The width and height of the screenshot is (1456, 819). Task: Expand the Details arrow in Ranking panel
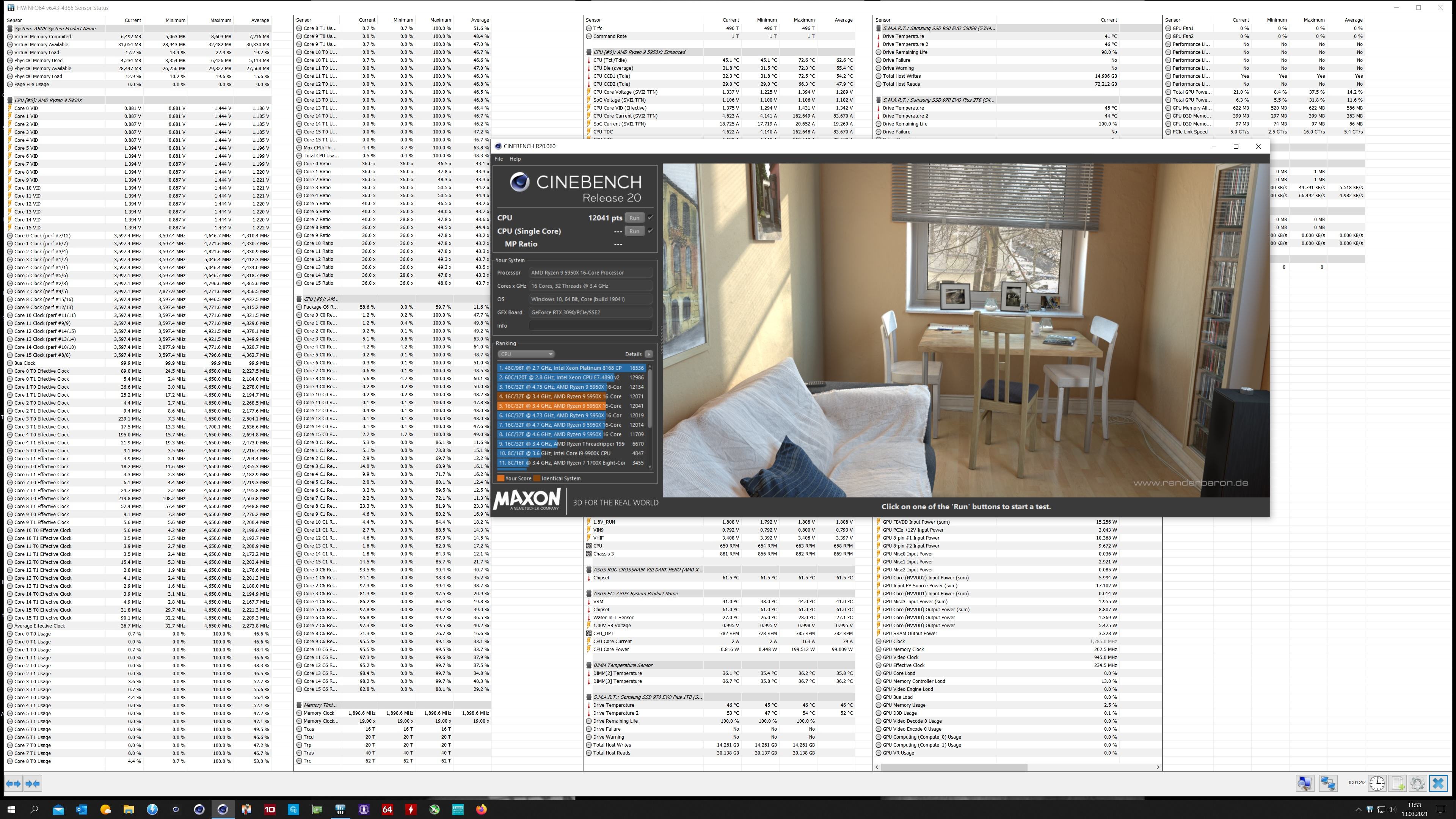pos(648,354)
